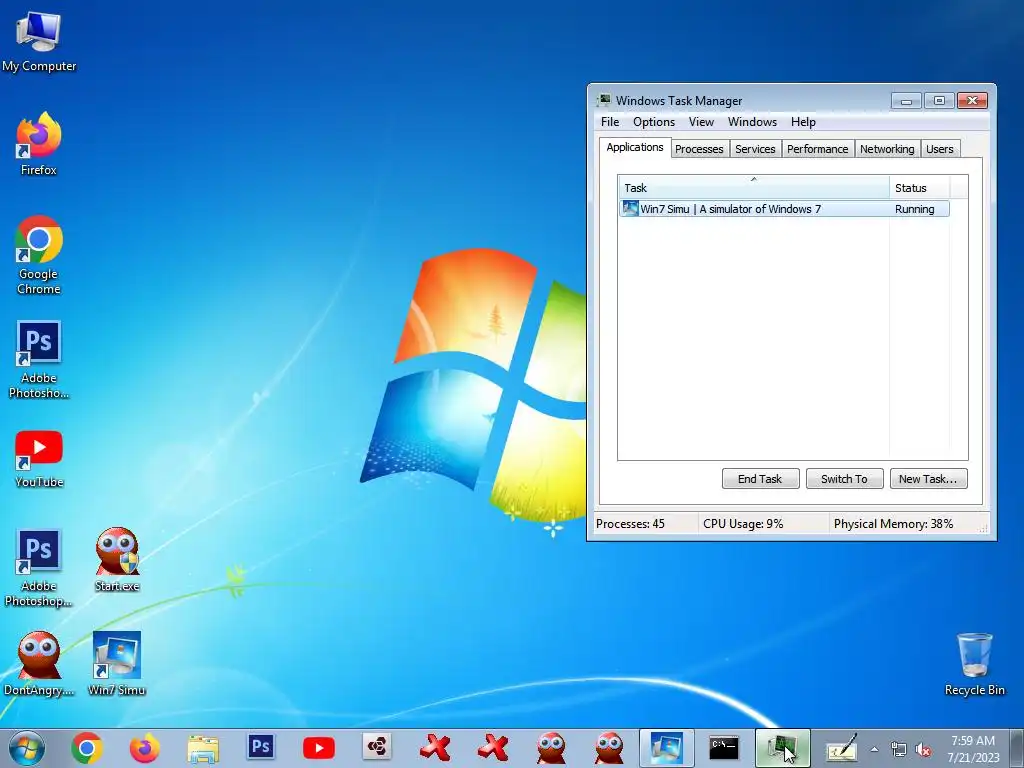Switch to the Networking tab

(x=887, y=149)
